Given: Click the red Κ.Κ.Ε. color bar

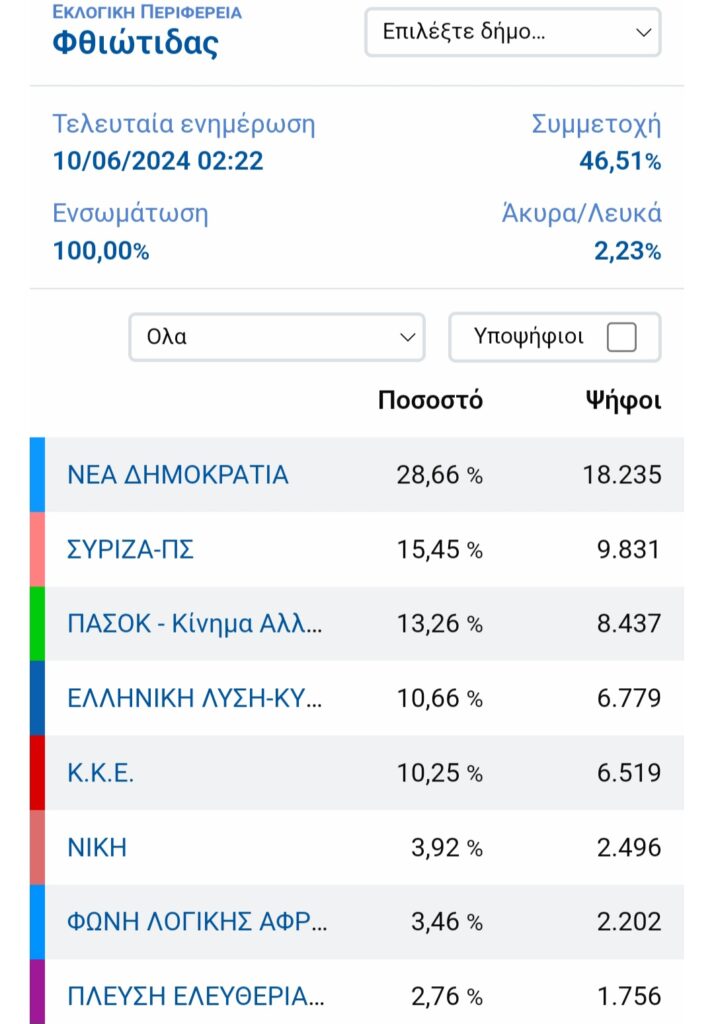Looking at the screenshot, I should pyautogui.click(x=37, y=773).
